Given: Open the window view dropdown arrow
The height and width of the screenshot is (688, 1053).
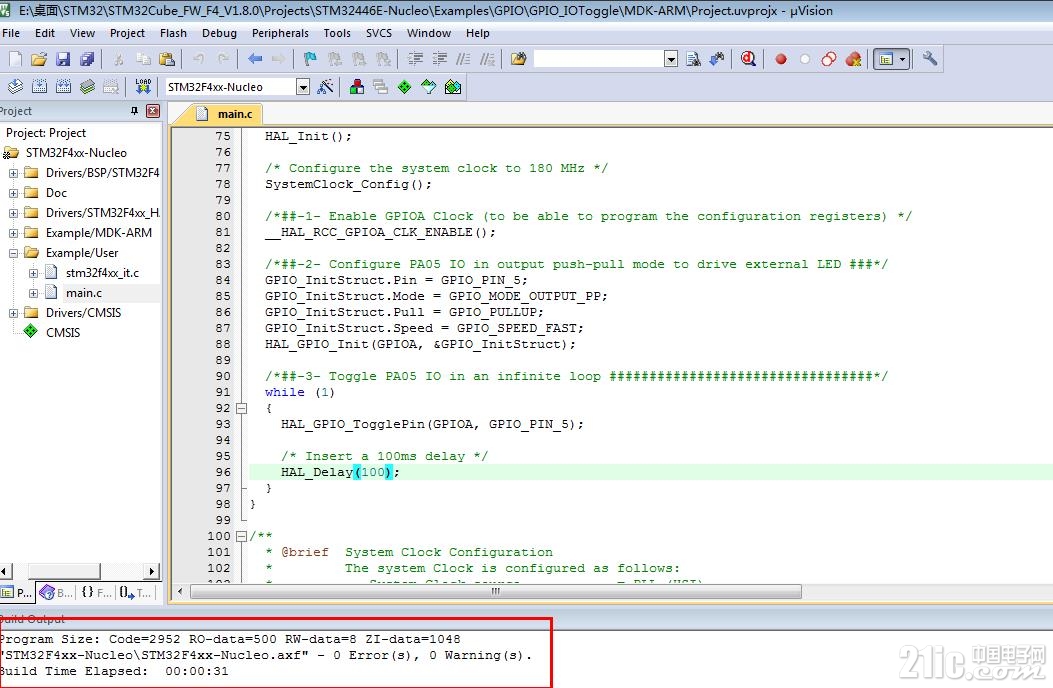Looking at the screenshot, I should (903, 59).
